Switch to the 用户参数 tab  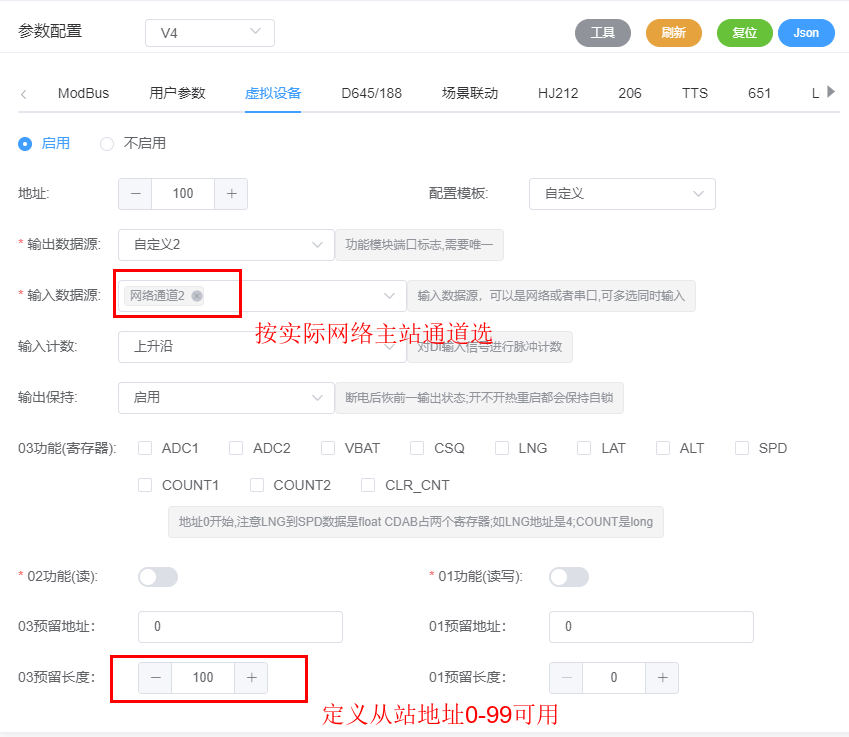click(177, 93)
